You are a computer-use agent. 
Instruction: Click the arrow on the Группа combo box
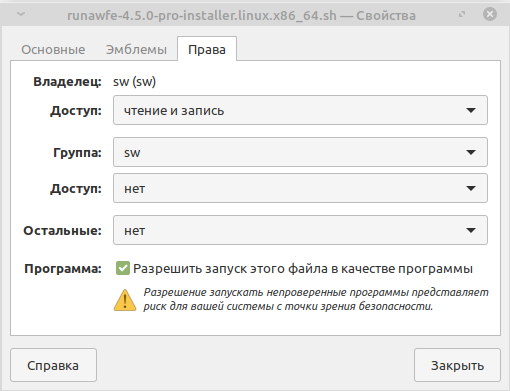pos(471,152)
